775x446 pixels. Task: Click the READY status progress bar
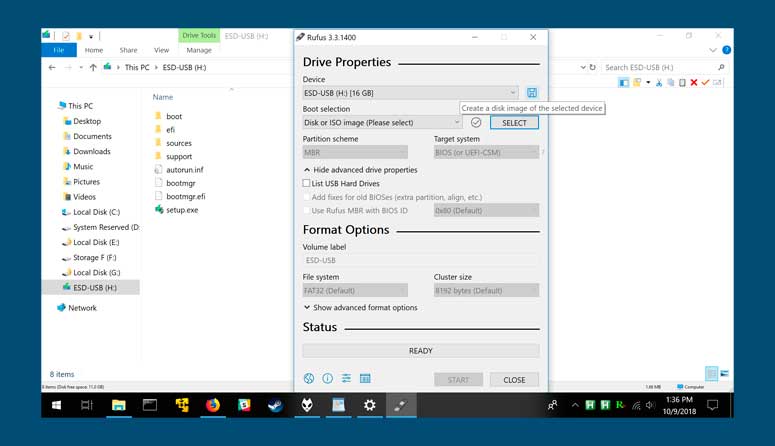[x=421, y=351]
